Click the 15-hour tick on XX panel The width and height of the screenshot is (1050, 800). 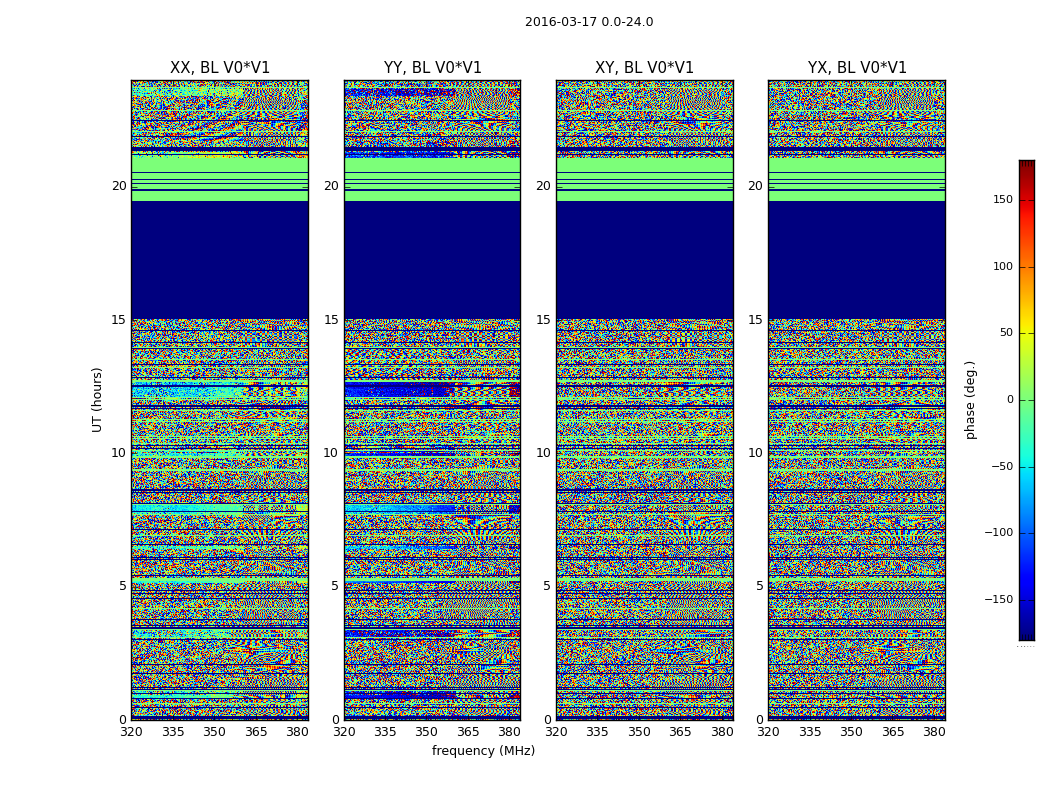[x=119, y=319]
